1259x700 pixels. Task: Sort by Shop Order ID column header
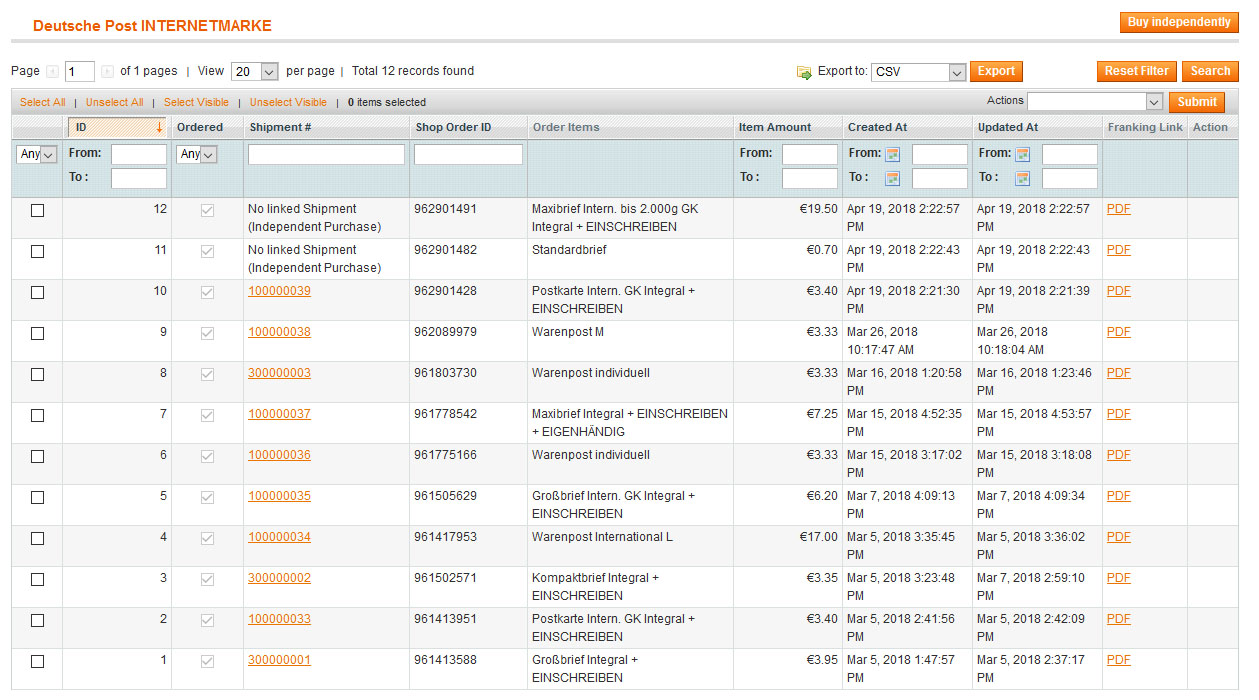coord(453,127)
